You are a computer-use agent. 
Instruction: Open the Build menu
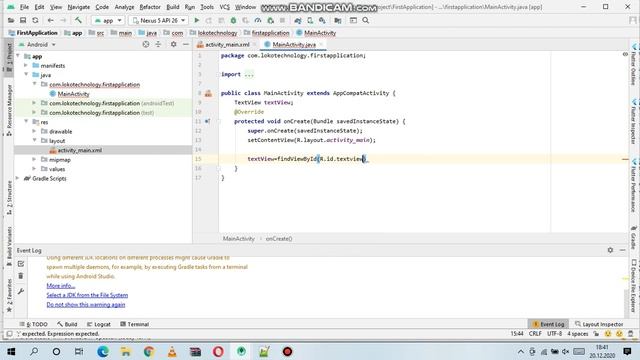click(x=173, y=7)
